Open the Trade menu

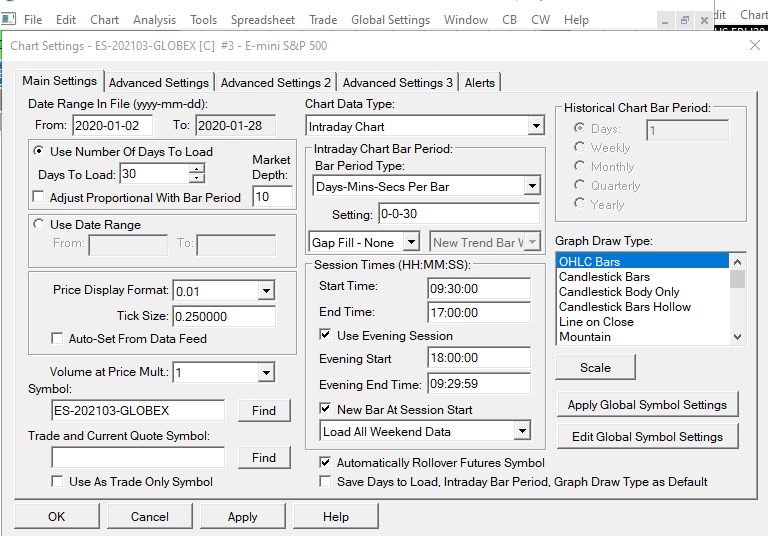(323, 20)
